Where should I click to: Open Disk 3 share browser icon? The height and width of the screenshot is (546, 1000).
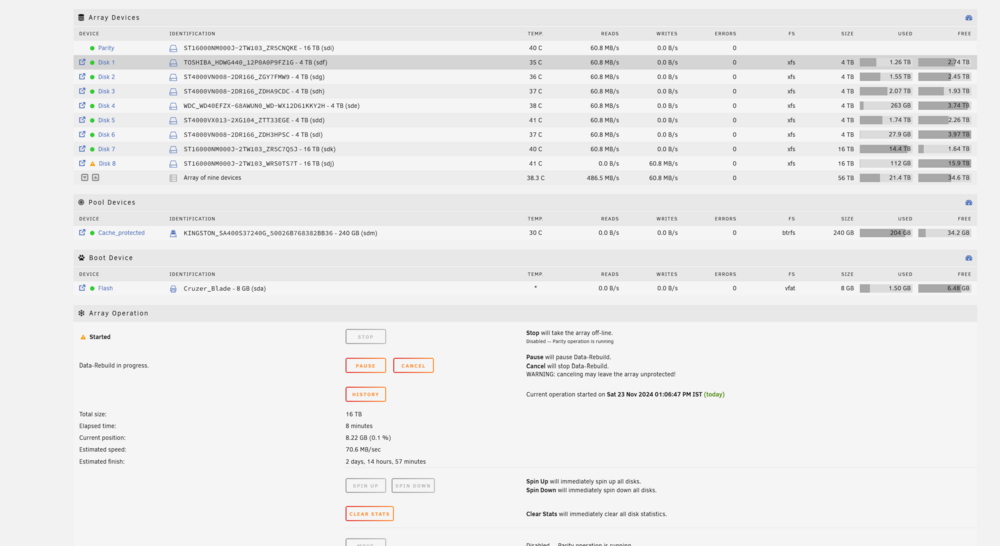tap(82, 91)
